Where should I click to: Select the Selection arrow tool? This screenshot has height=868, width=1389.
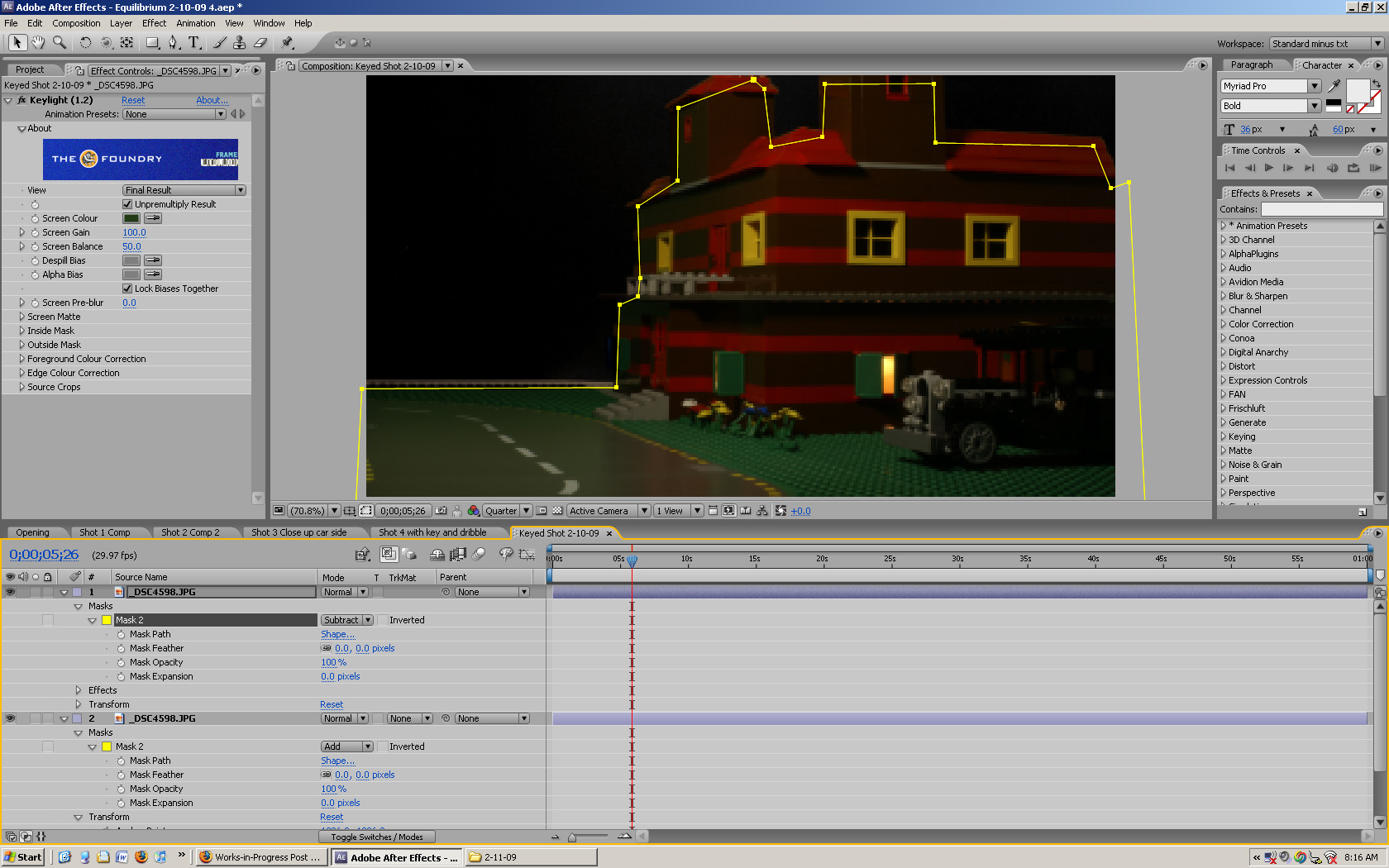click(17, 42)
